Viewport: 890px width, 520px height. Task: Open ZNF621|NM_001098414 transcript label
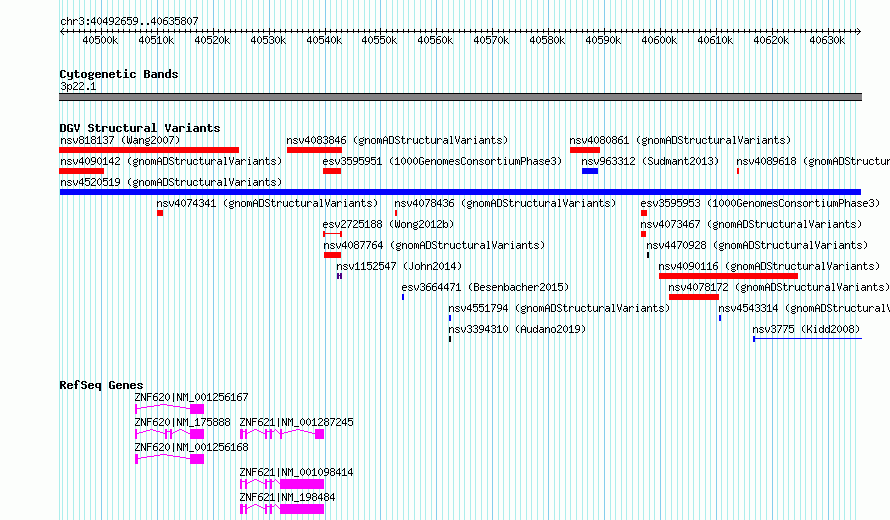click(x=296, y=472)
